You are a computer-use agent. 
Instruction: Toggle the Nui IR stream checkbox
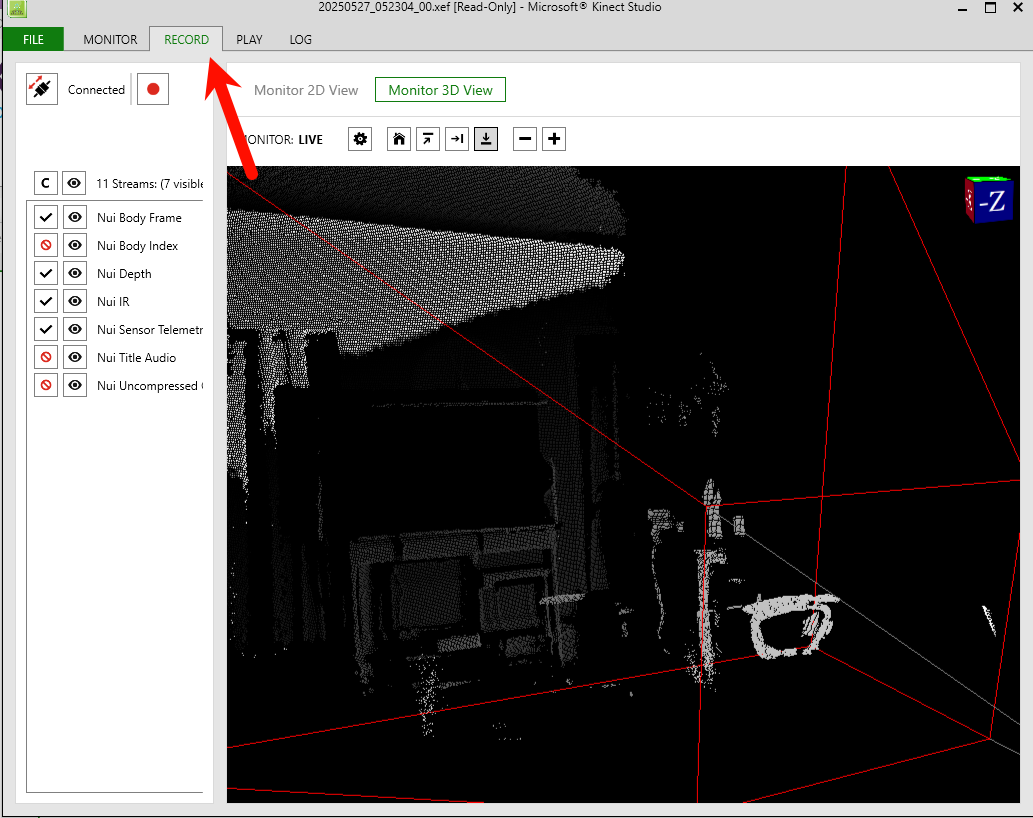[x=46, y=301]
